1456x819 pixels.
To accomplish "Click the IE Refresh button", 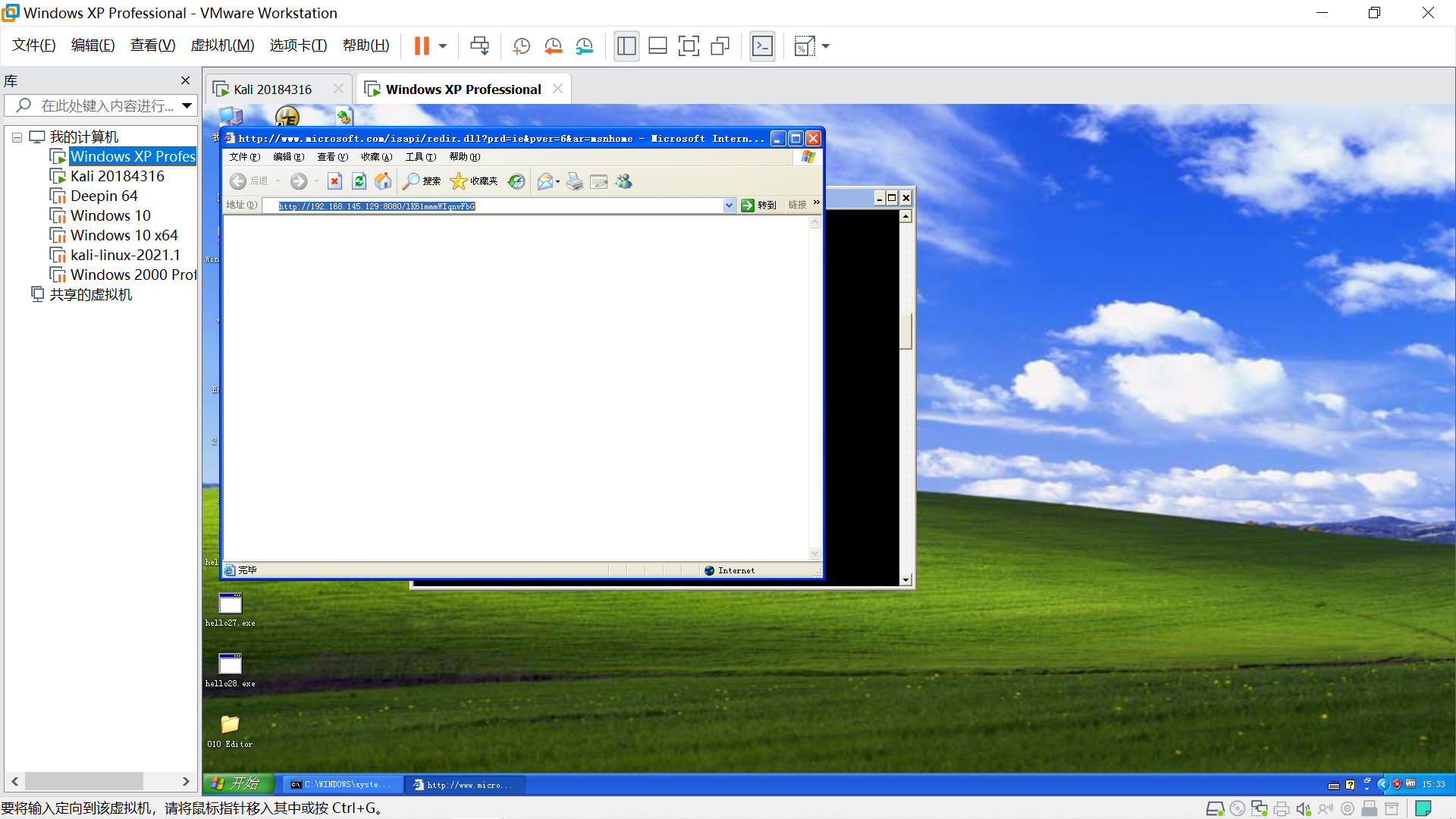I will point(359,181).
